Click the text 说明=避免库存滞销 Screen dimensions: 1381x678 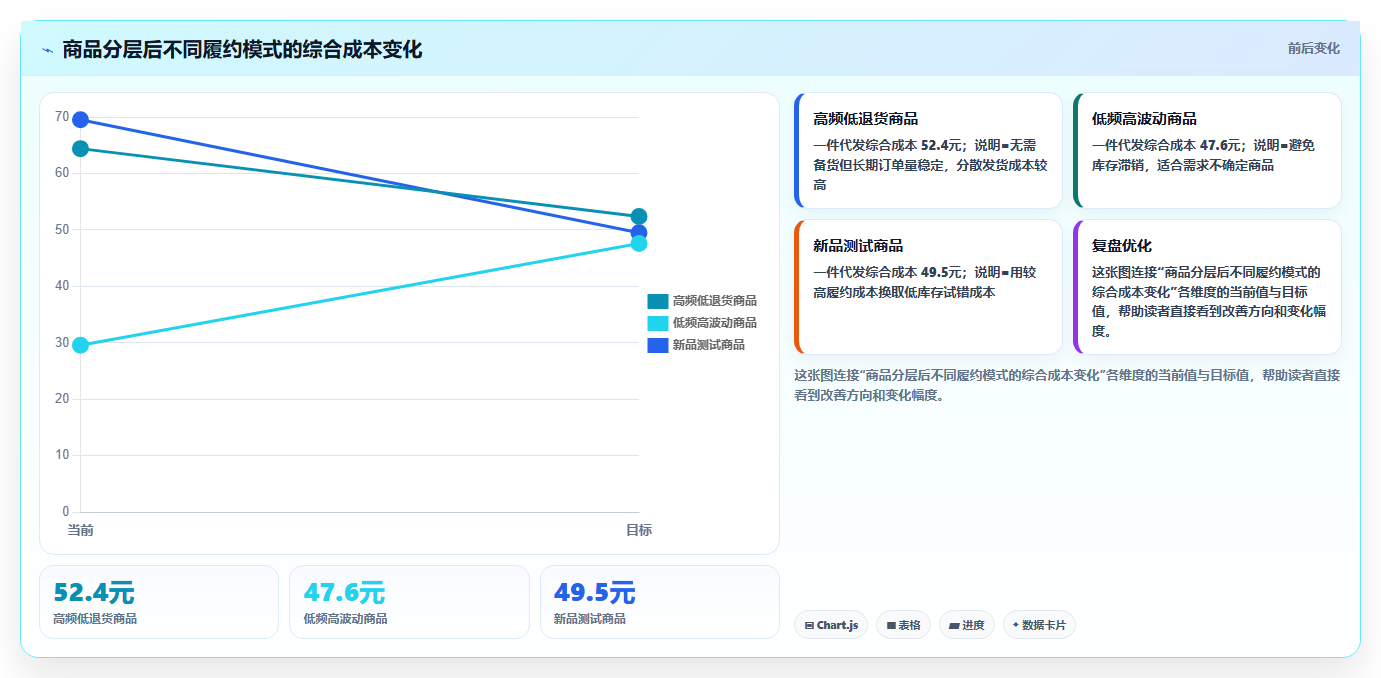click(1204, 155)
